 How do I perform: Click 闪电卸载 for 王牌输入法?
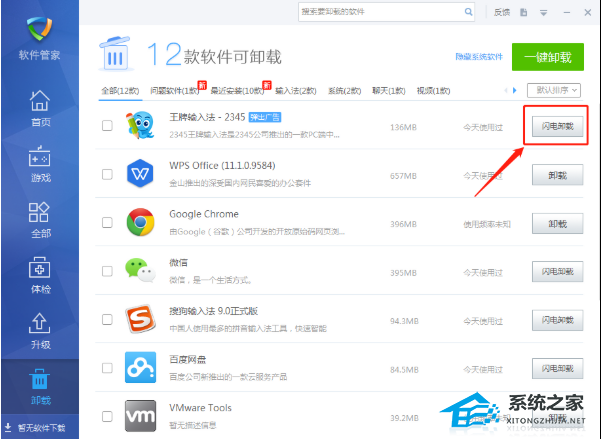tap(557, 126)
